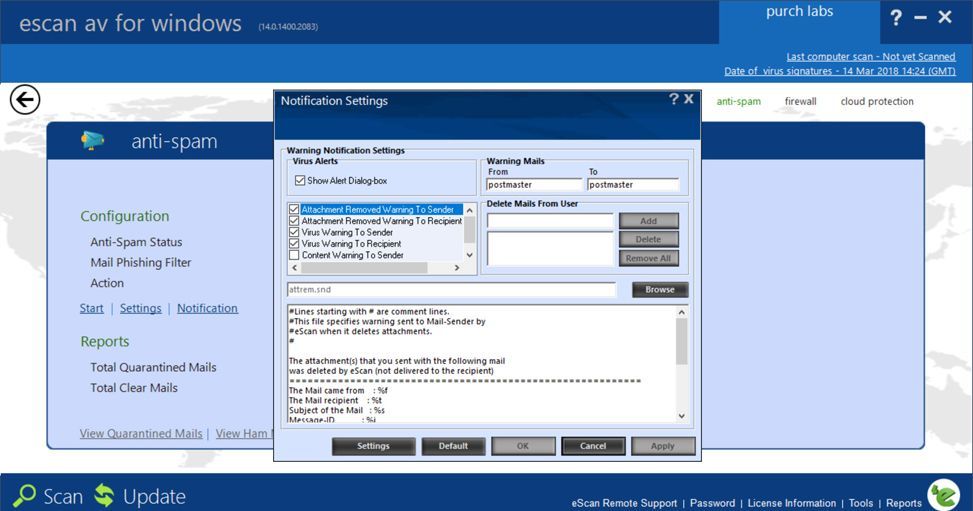
Task: Click the Warning Mails From field
Action: [x=534, y=184]
